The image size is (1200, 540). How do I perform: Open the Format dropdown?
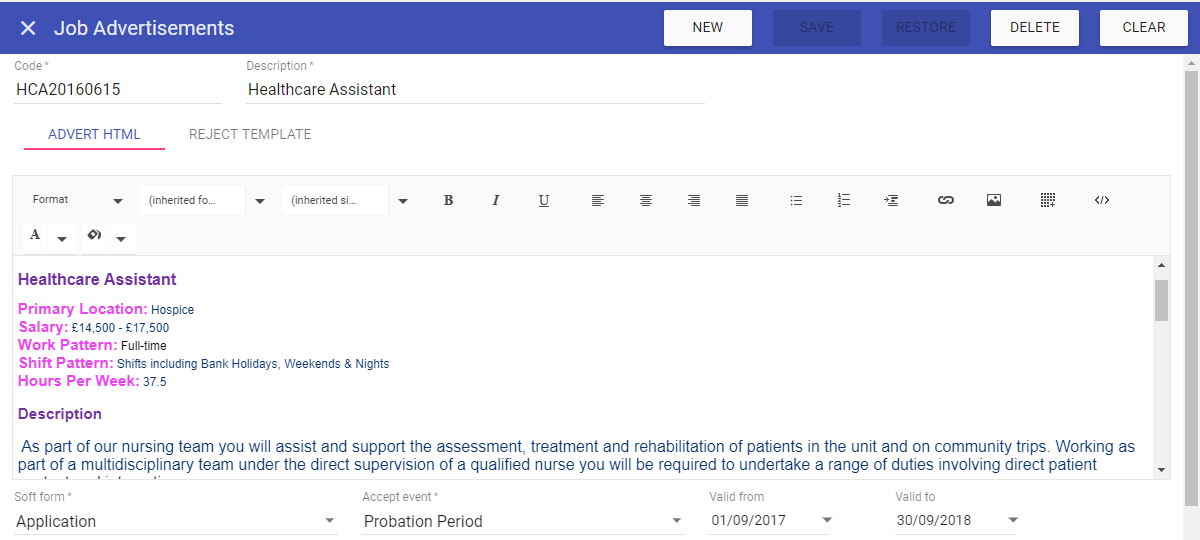coord(77,200)
